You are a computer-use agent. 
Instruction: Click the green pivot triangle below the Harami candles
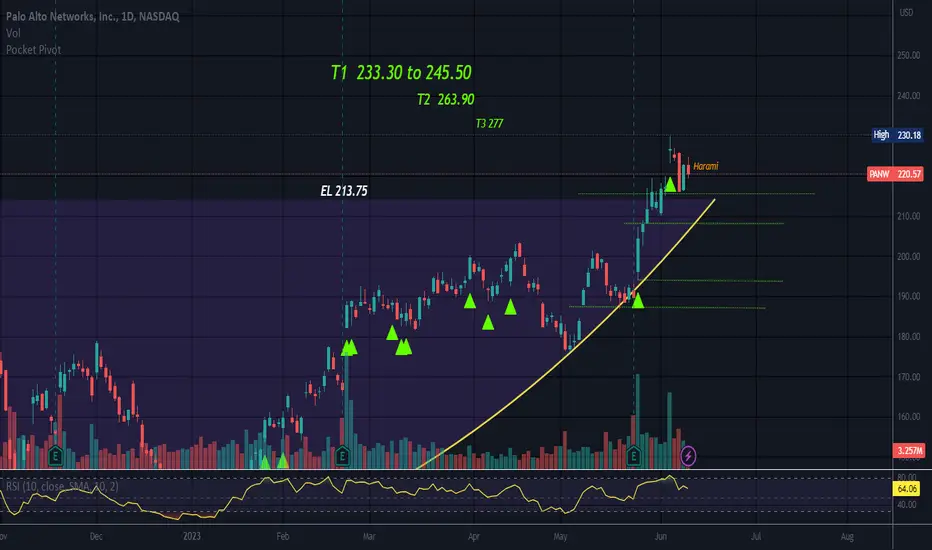tap(670, 184)
